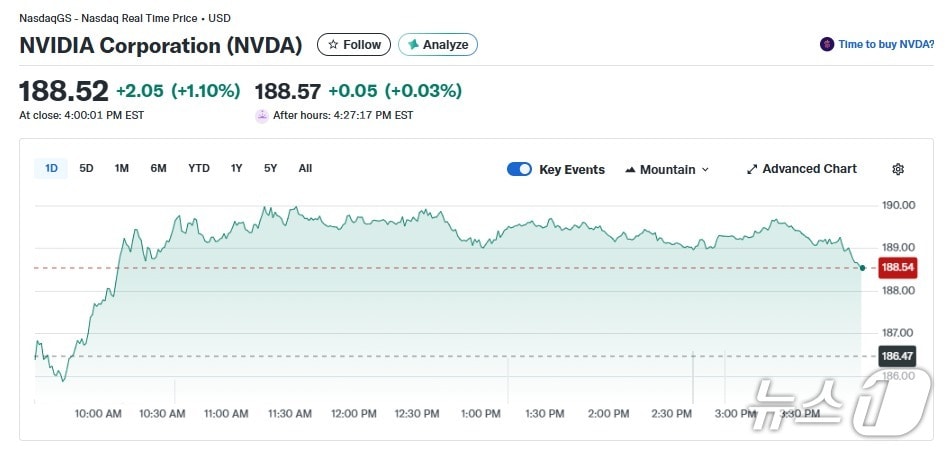Open chart settings gear icon
The height and width of the screenshot is (450, 945).
pos(898,169)
